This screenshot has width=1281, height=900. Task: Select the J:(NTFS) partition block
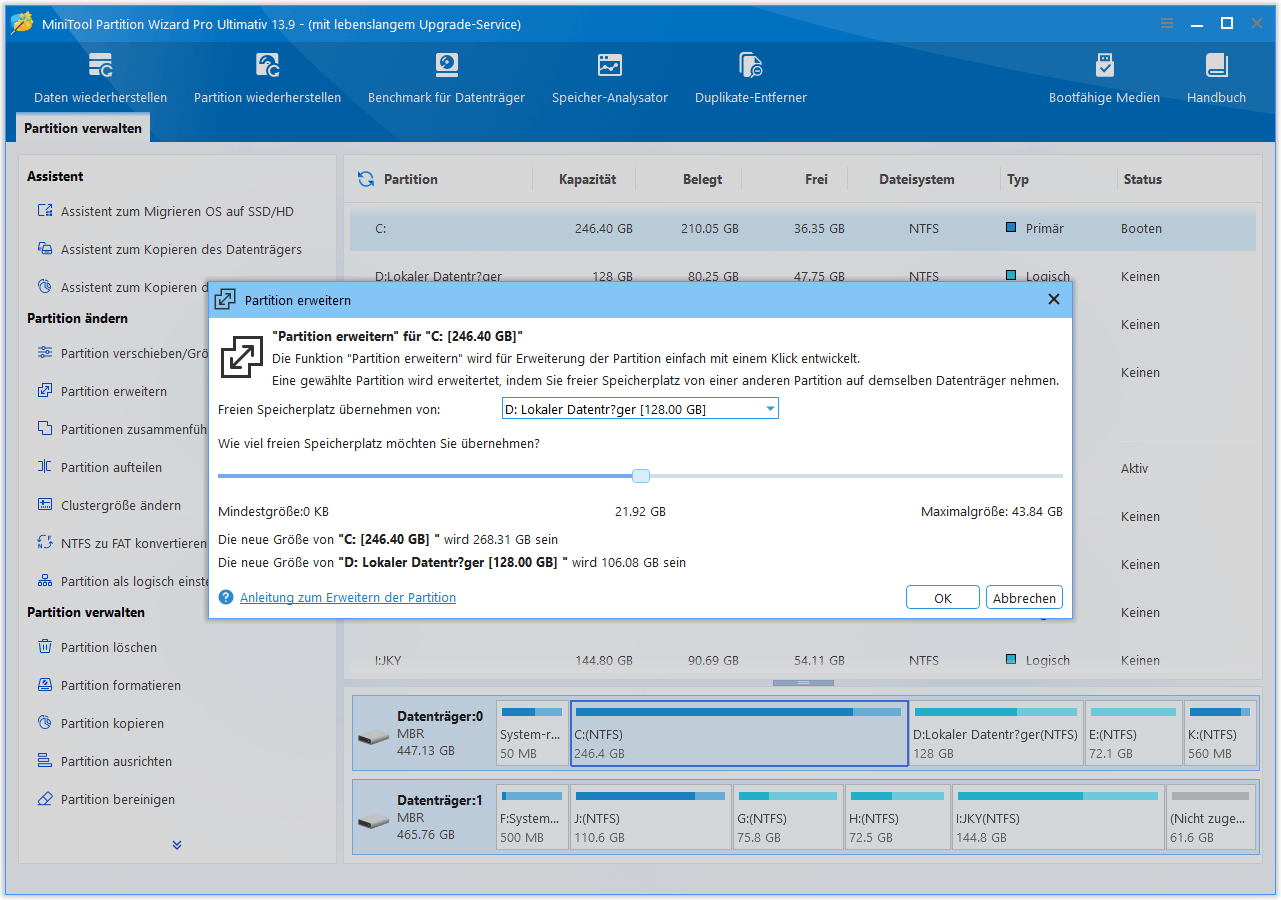coord(650,817)
